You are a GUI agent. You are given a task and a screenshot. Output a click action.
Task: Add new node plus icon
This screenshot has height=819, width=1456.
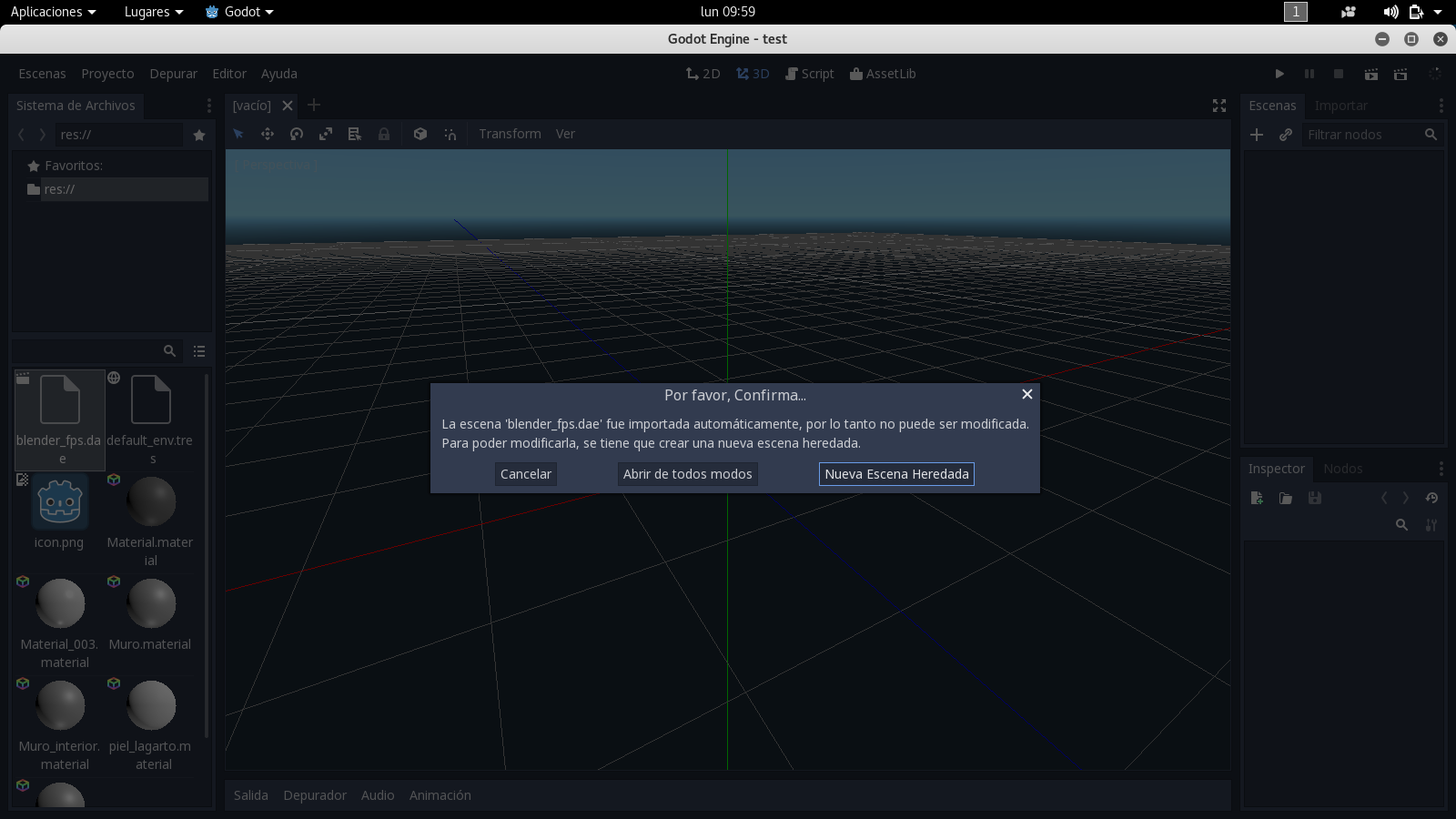1257,135
